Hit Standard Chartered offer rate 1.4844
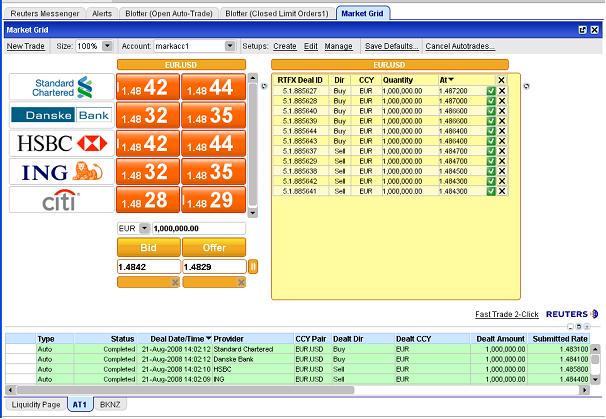This screenshot has height=419, width=606. [x=214, y=87]
